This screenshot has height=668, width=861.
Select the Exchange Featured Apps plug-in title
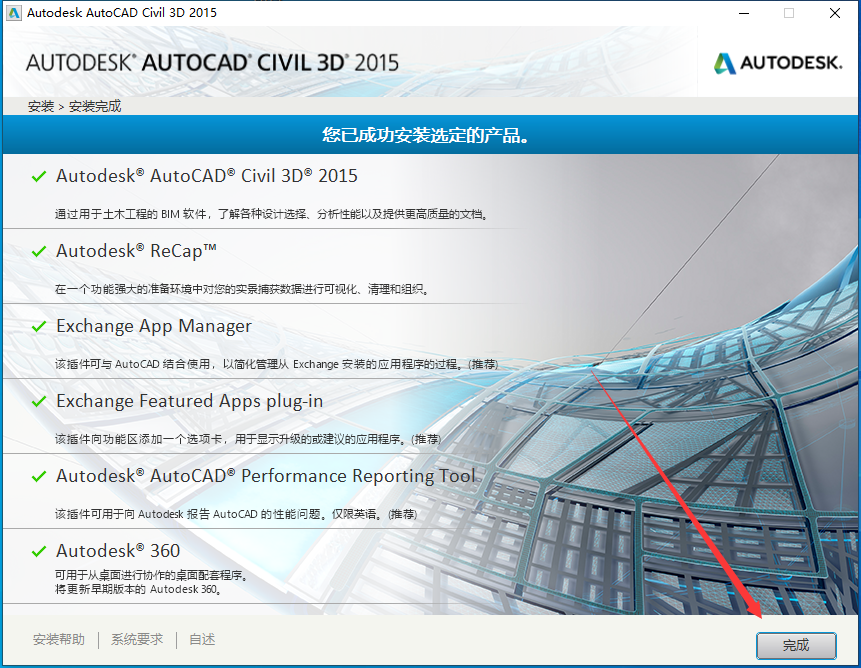click(x=189, y=402)
